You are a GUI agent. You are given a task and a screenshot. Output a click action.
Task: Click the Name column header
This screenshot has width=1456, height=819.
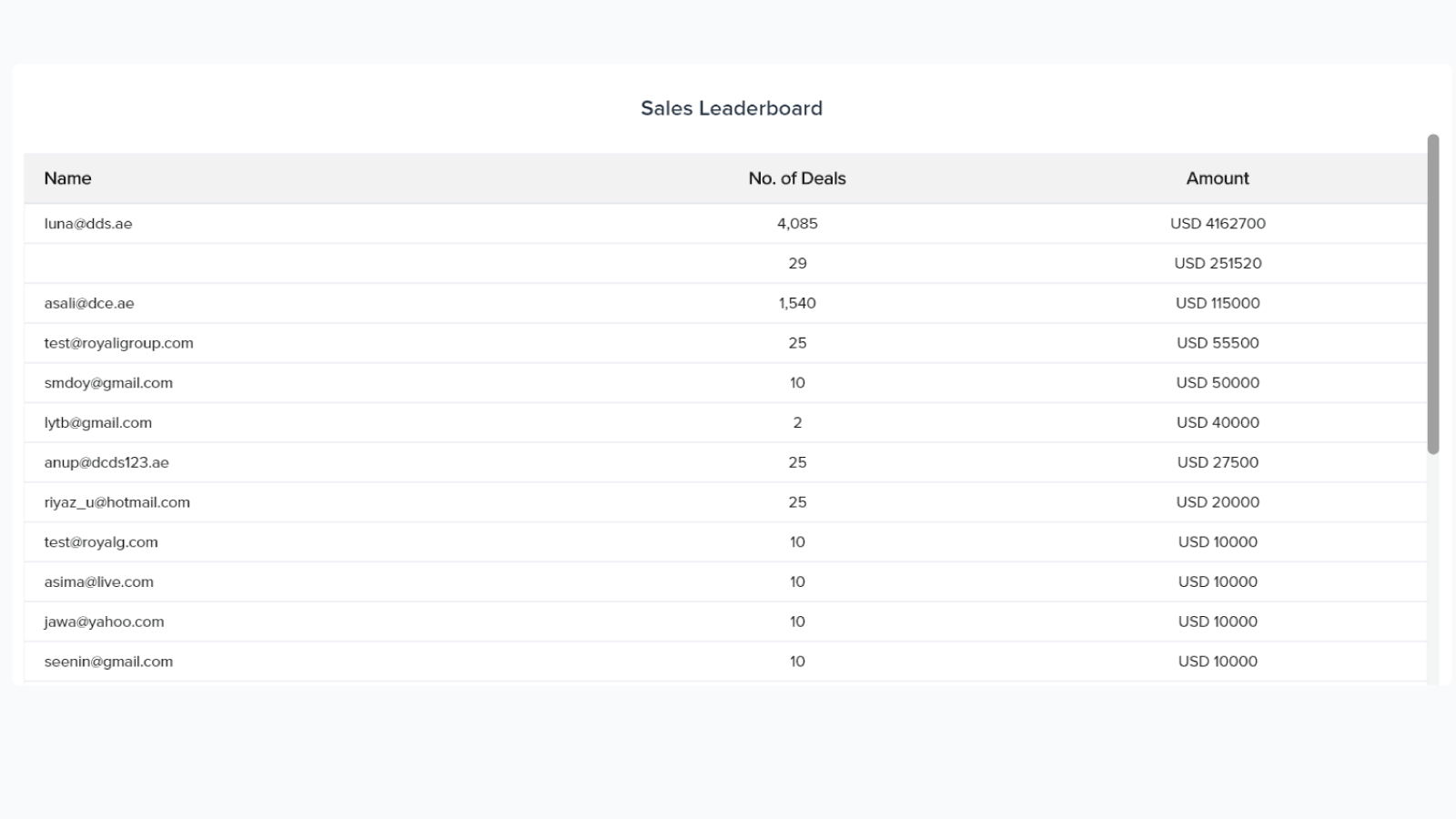tap(68, 178)
